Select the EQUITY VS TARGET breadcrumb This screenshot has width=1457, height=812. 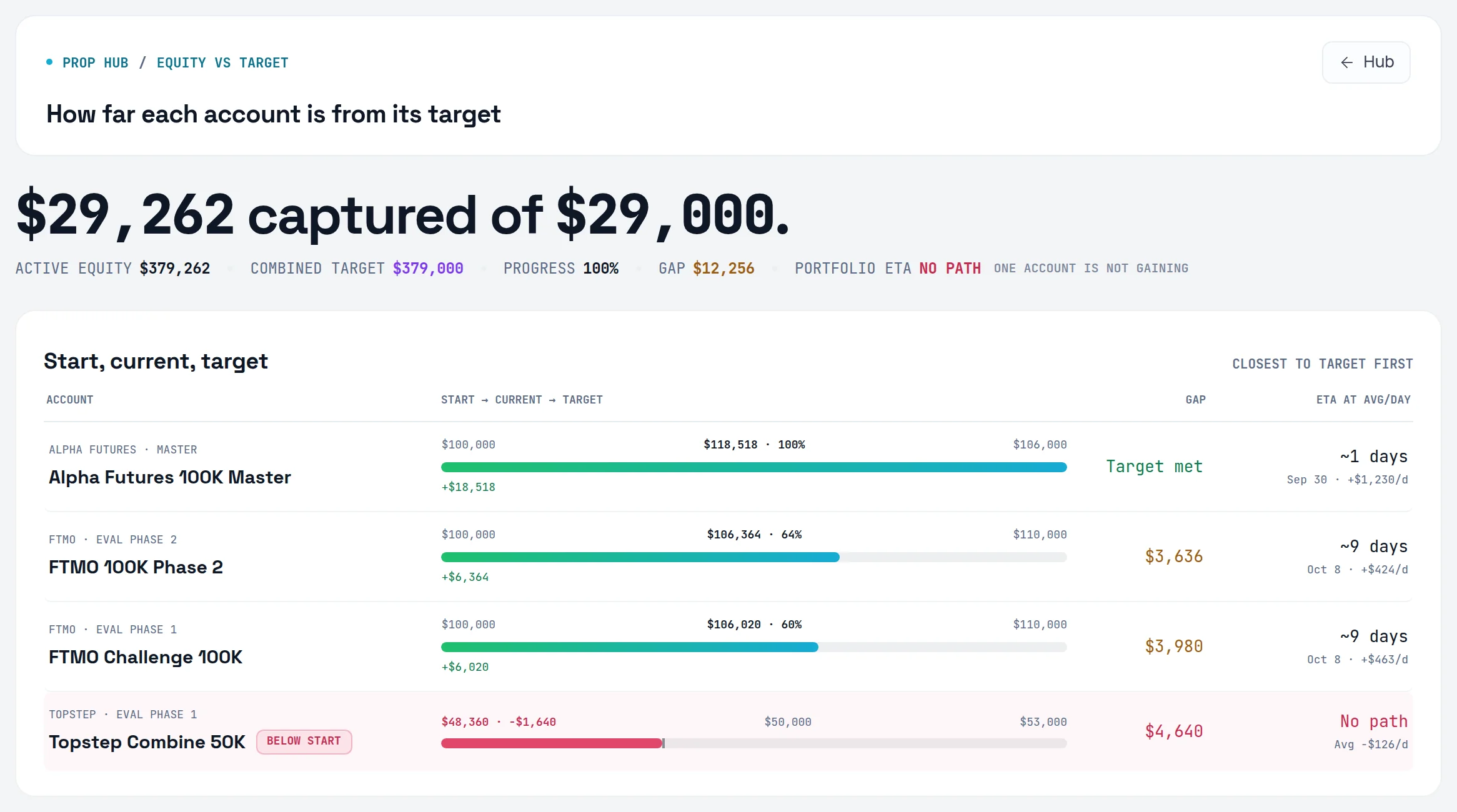(222, 63)
